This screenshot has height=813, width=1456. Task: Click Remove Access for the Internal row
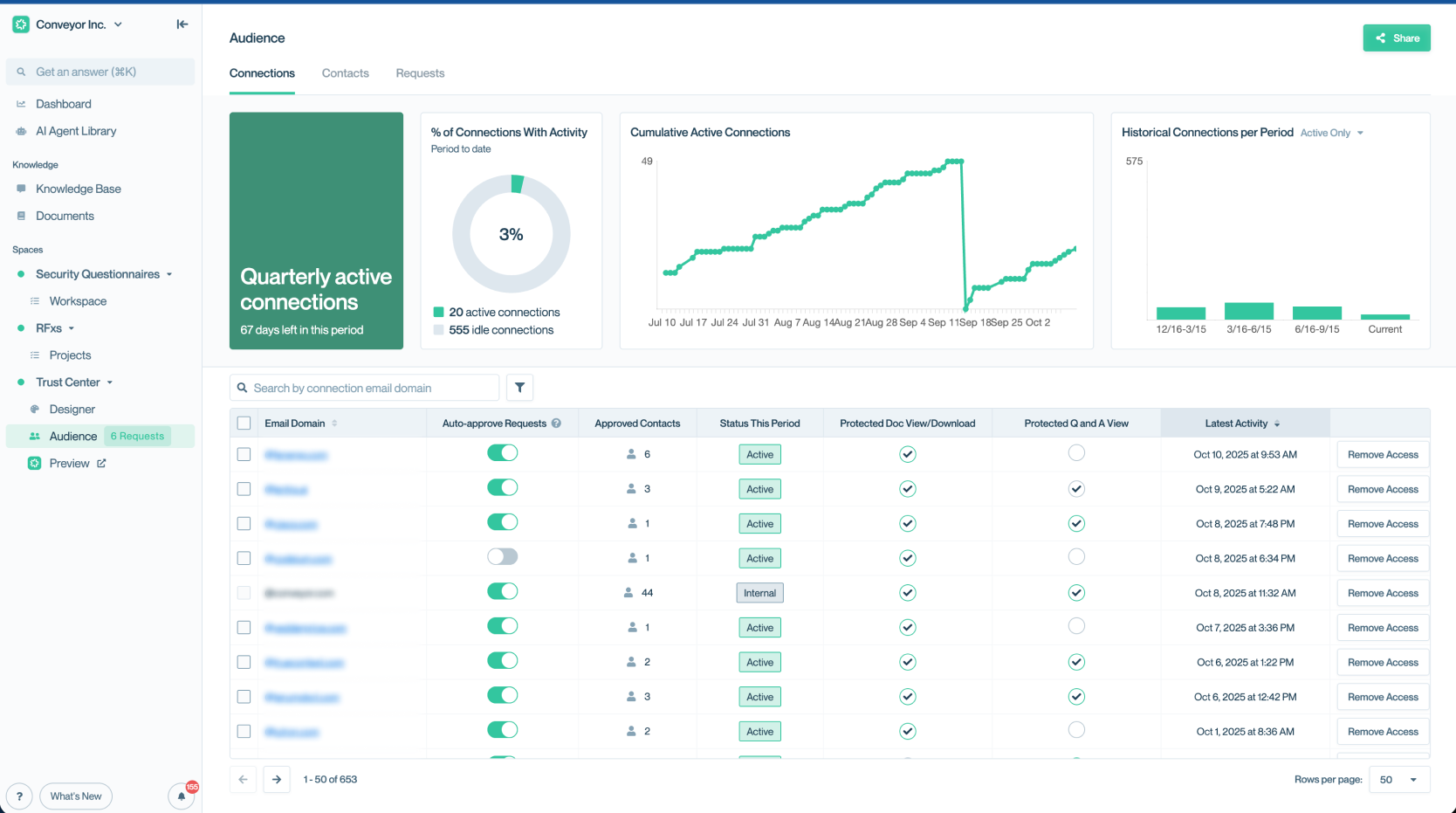tap(1383, 593)
